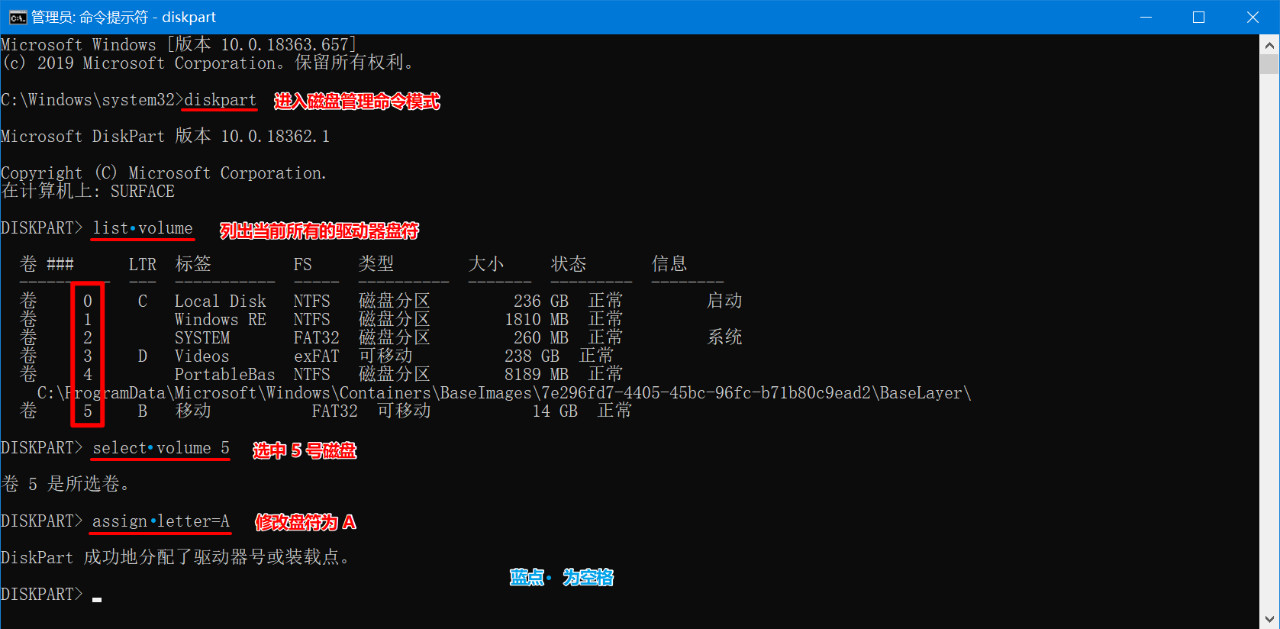Click the drive letter 'C' of Local Disk
The width and height of the screenshot is (1280, 629).
click(143, 301)
